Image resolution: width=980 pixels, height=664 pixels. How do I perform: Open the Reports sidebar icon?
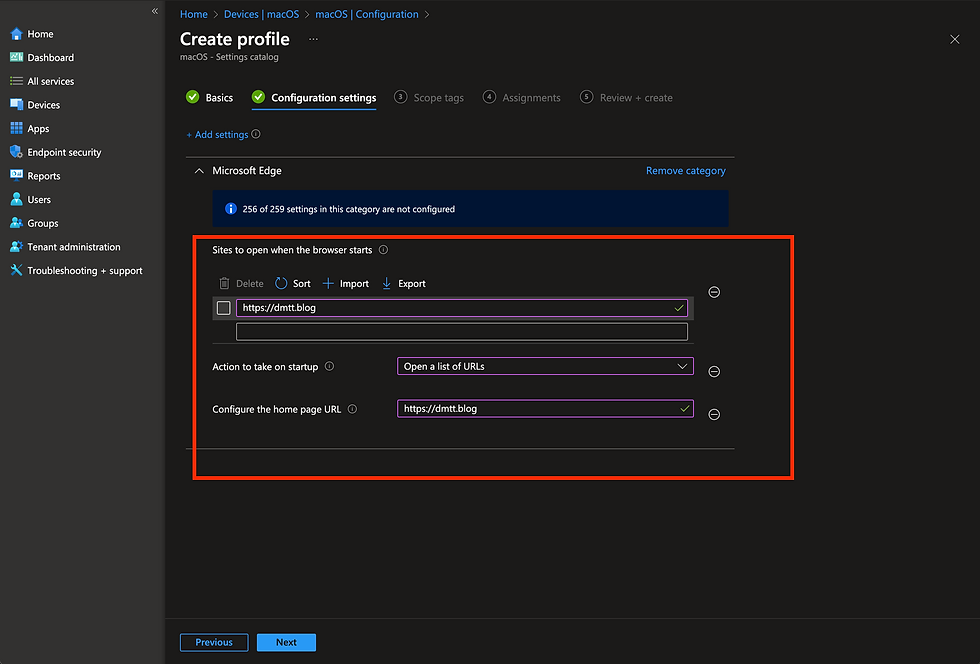[16, 176]
